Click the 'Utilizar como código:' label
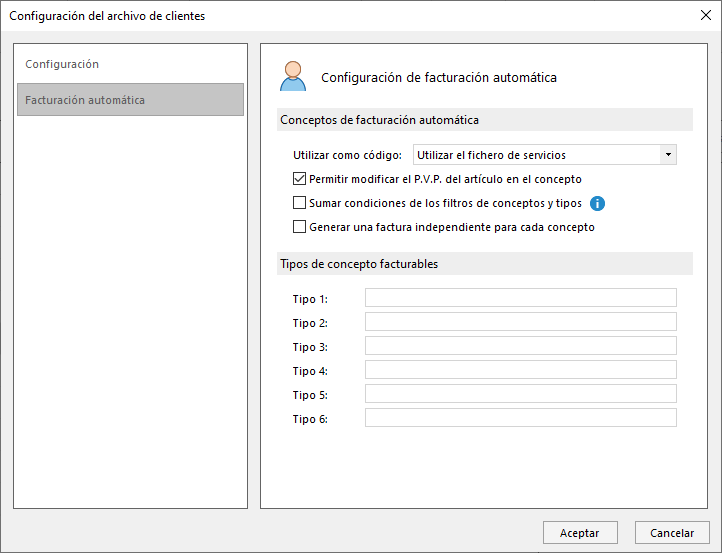This screenshot has width=722, height=553. [x=347, y=155]
